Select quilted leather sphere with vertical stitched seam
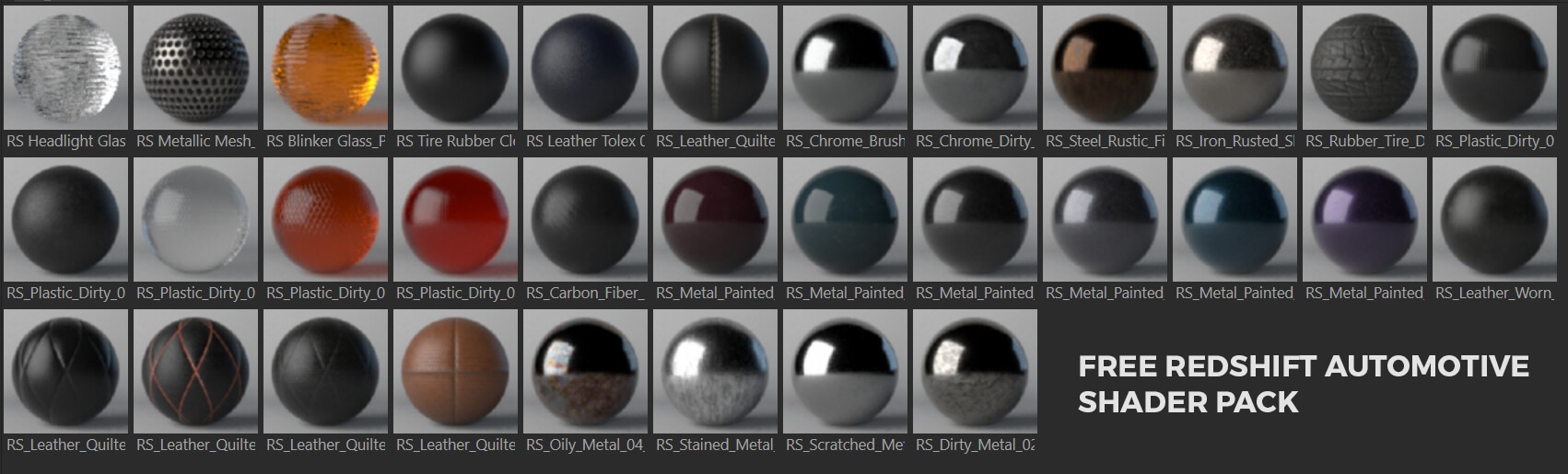Image resolution: width=1568 pixels, height=474 pixels. tap(715, 68)
